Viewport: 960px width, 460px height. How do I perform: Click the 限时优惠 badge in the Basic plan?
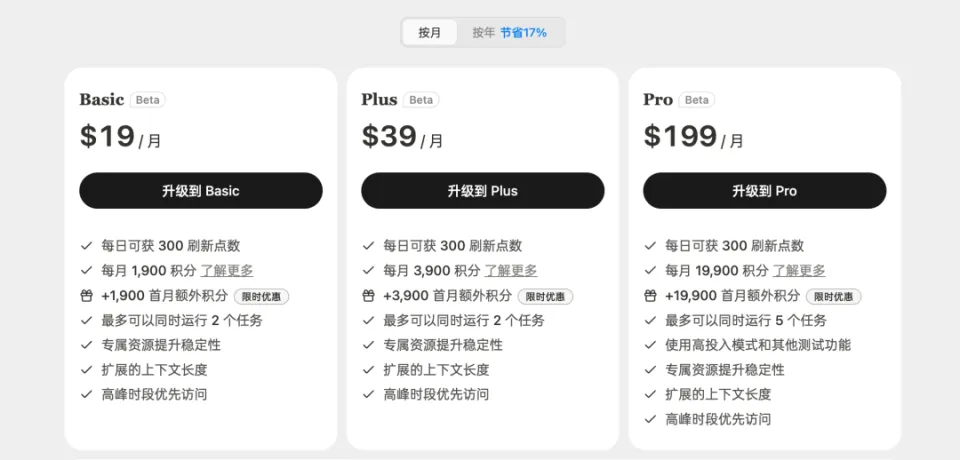[x=261, y=297]
